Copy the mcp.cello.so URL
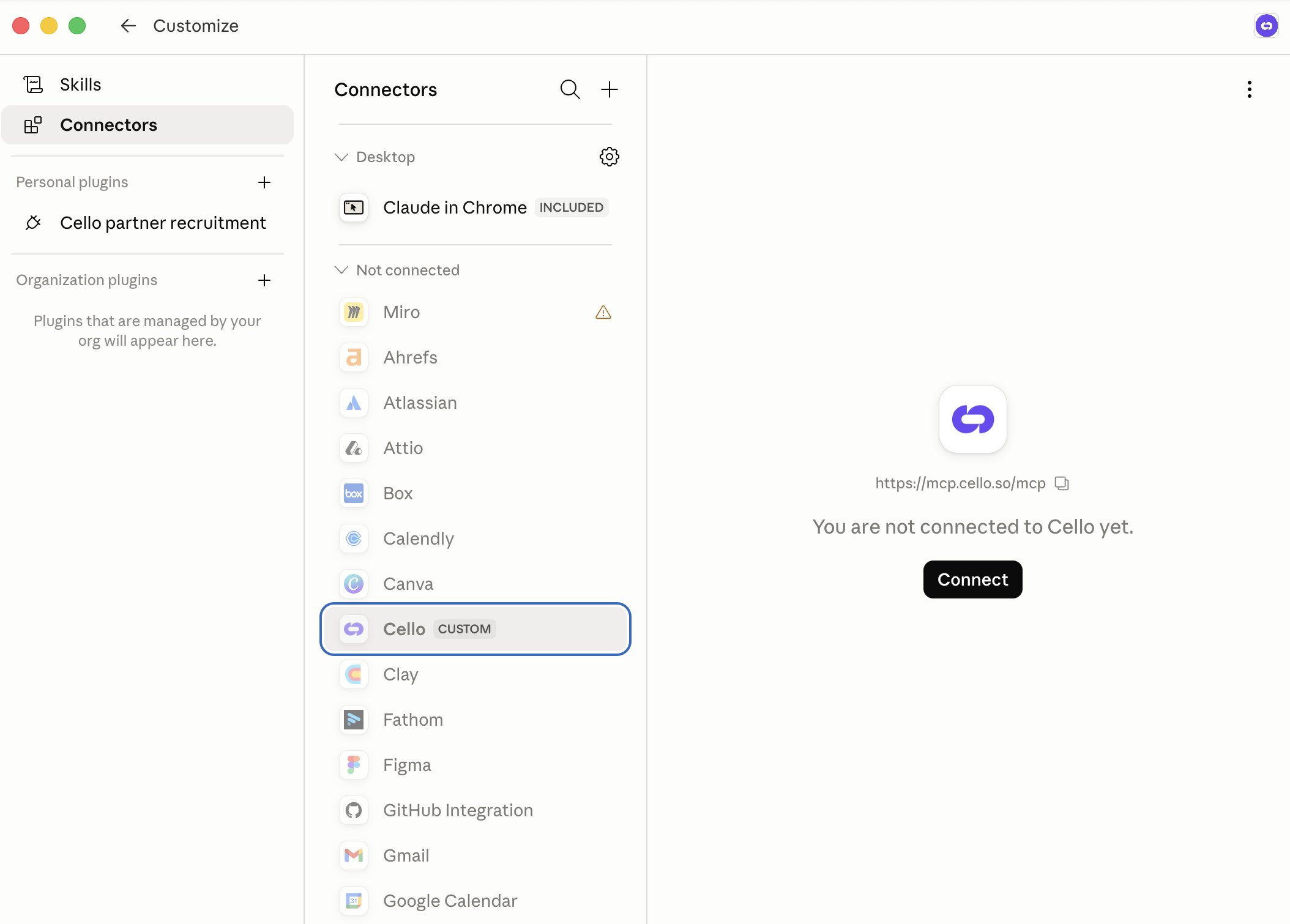 coord(1062,483)
